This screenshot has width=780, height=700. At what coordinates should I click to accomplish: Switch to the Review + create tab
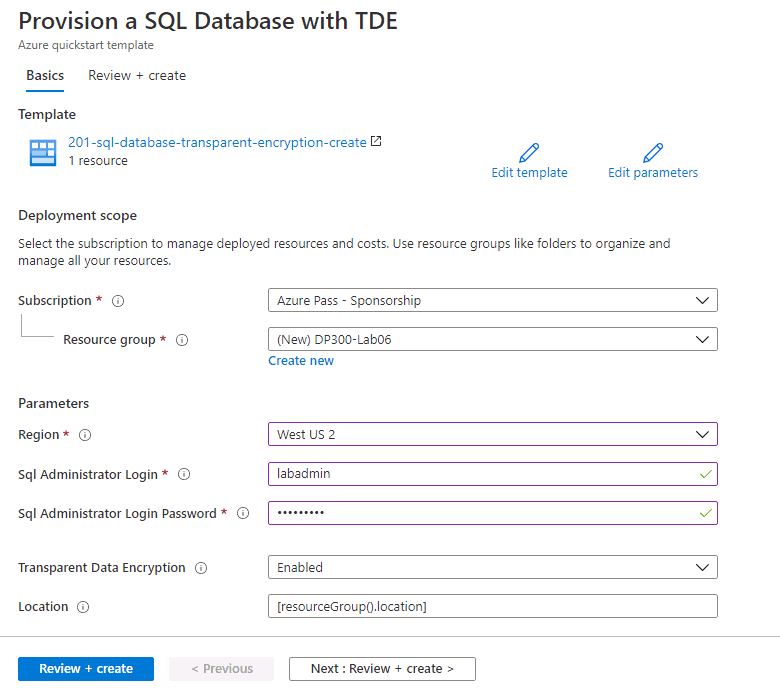pos(137,76)
